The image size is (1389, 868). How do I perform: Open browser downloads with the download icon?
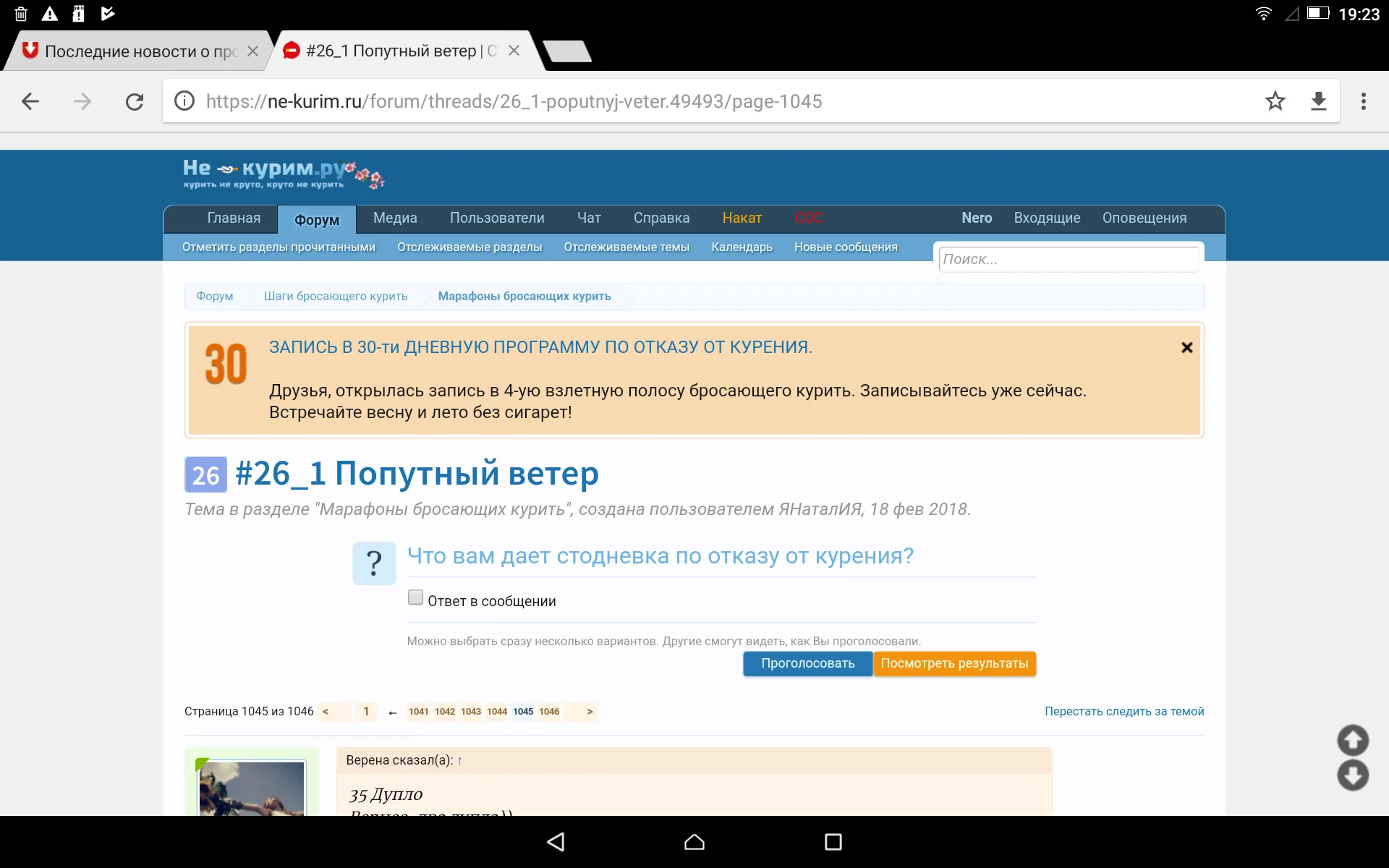click(1320, 101)
